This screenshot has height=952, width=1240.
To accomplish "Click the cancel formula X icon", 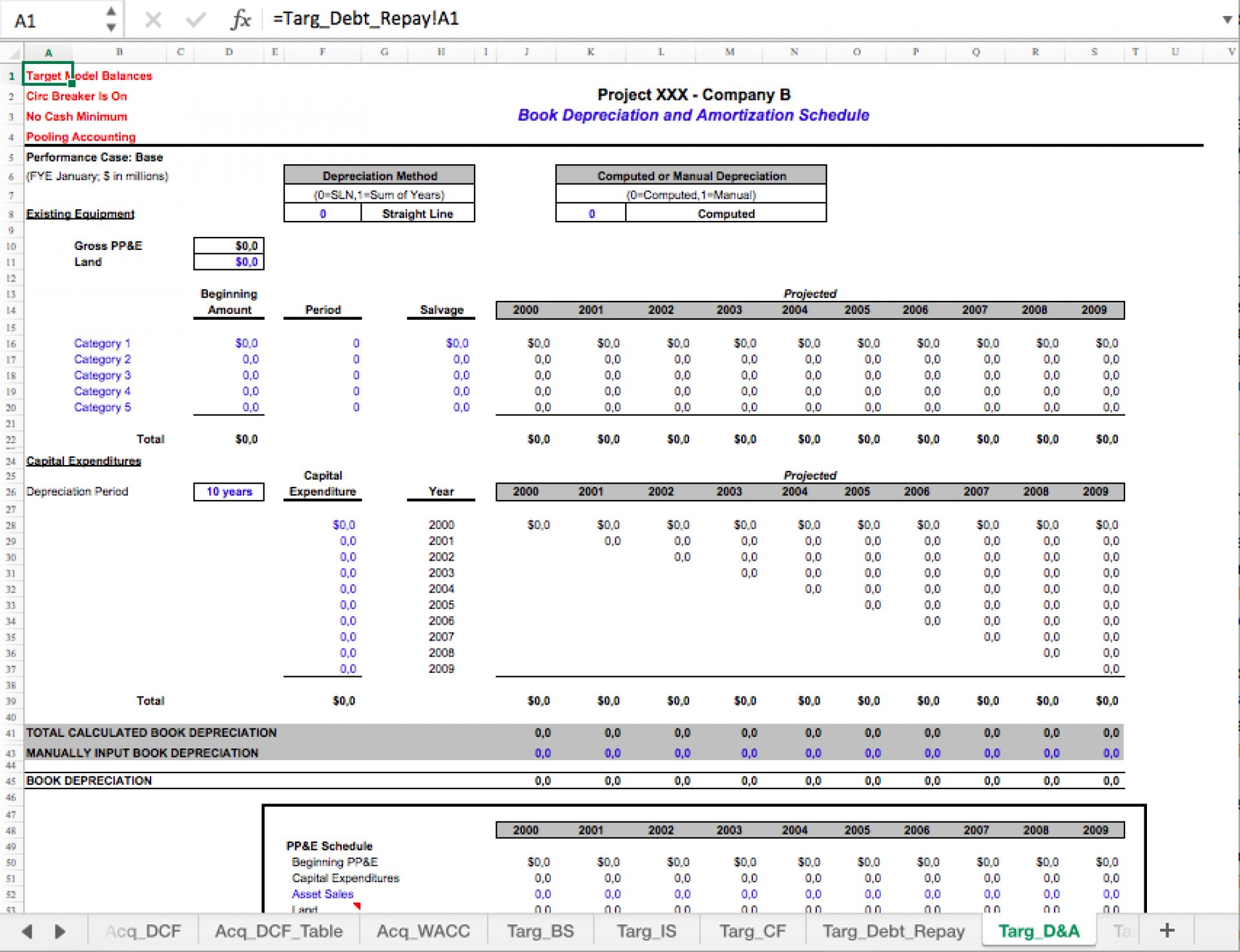I will point(153,20).
